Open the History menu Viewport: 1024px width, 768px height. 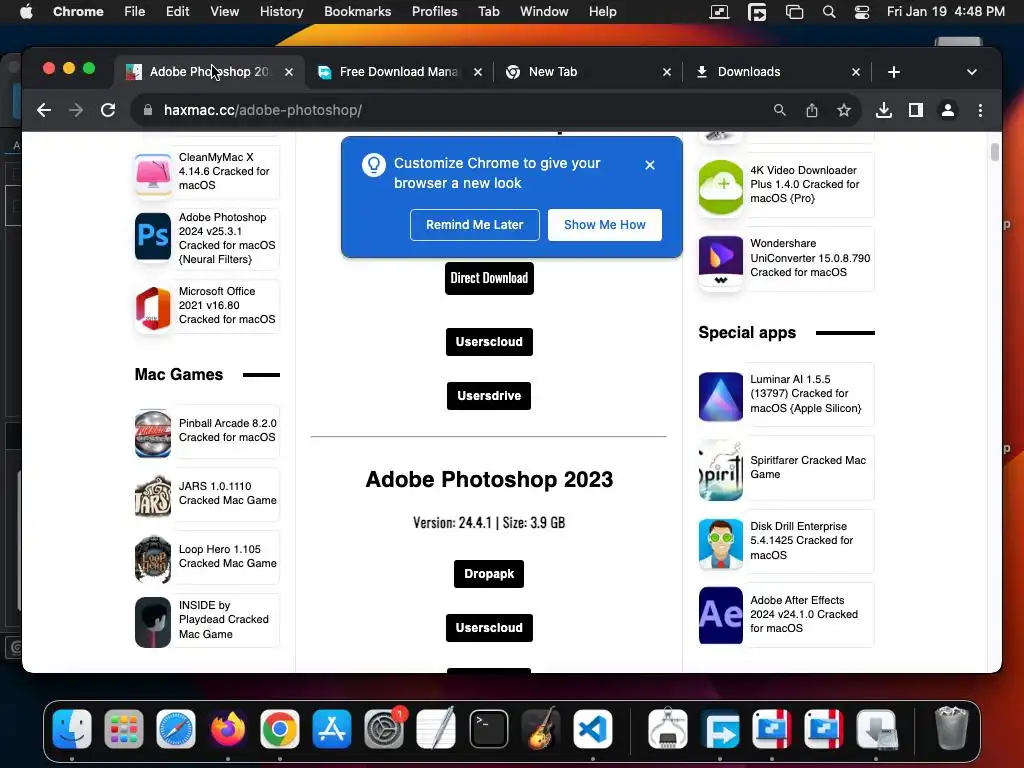click(281, 12)
